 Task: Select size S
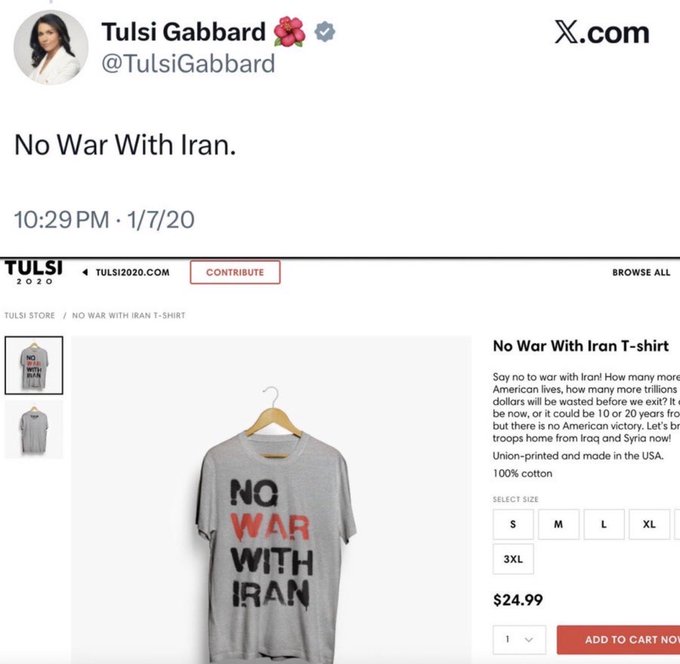point(513,524)
